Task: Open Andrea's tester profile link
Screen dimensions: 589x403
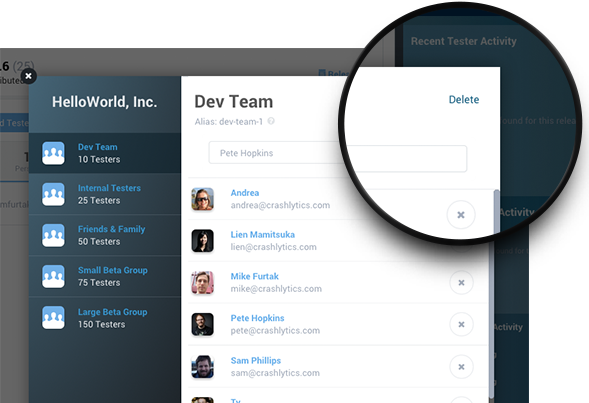Action: tap(245, 193)
